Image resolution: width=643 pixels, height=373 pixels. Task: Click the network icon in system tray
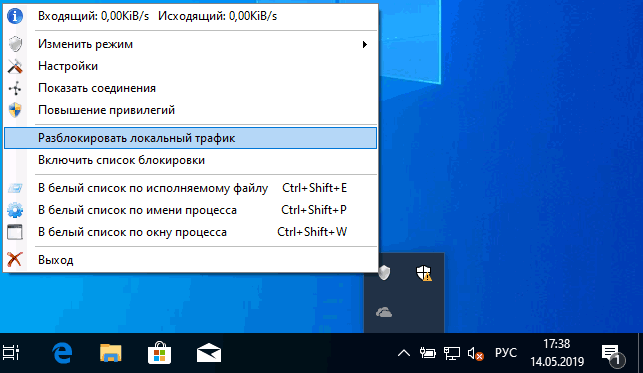click(x=451, y=353)
